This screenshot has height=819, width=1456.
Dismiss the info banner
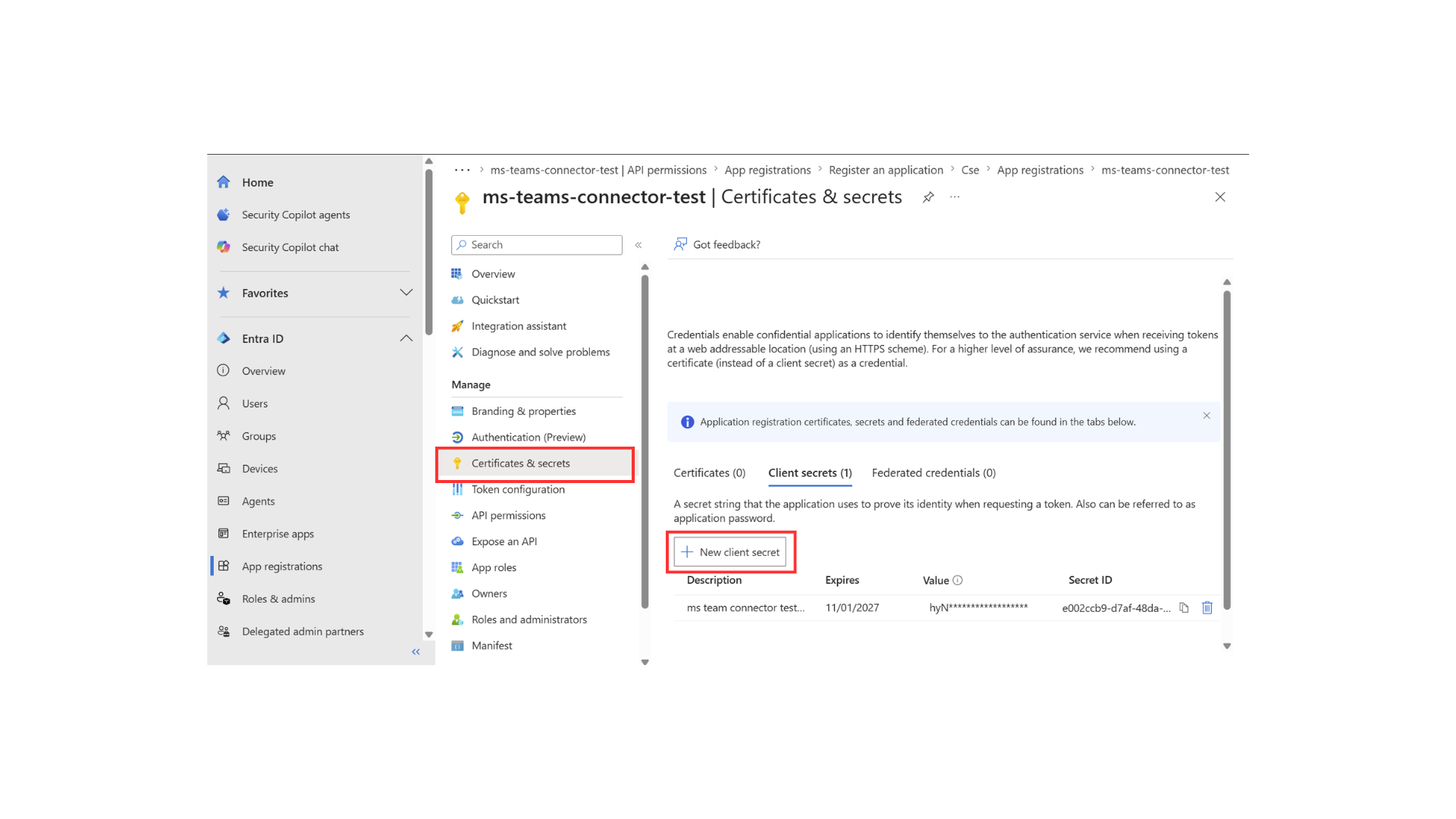click(x=1207, y=416)
